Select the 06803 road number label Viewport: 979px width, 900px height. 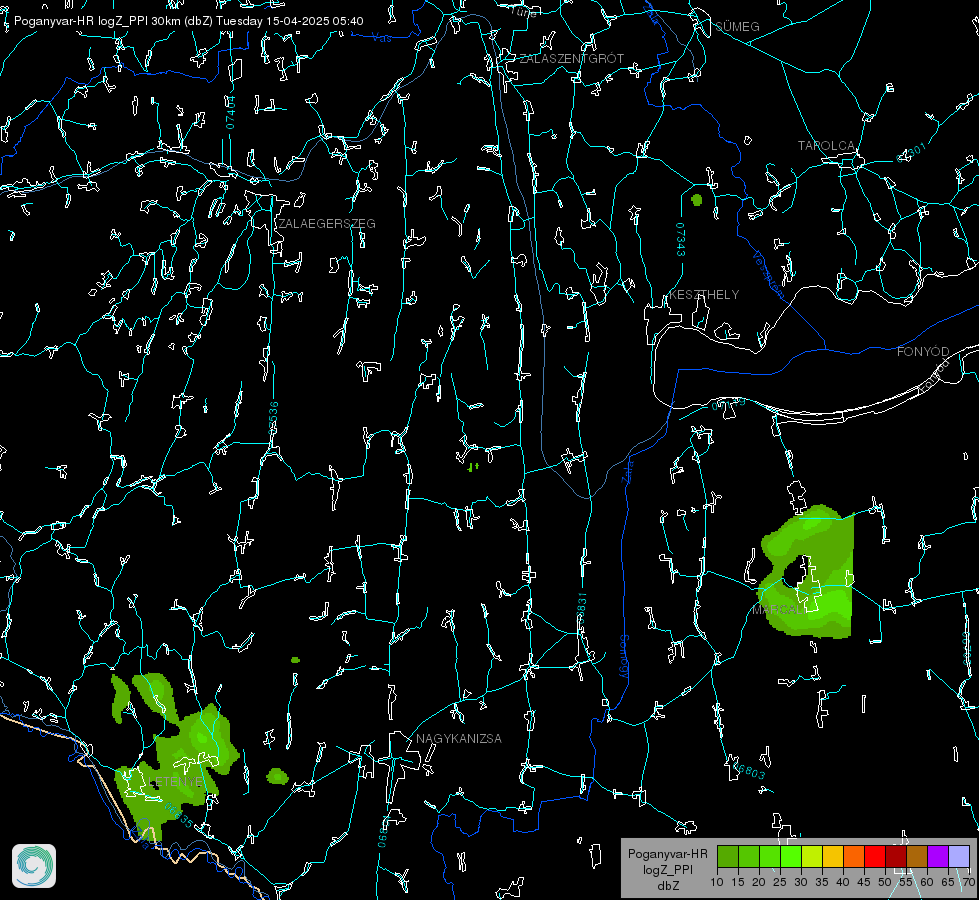[749, 771]
